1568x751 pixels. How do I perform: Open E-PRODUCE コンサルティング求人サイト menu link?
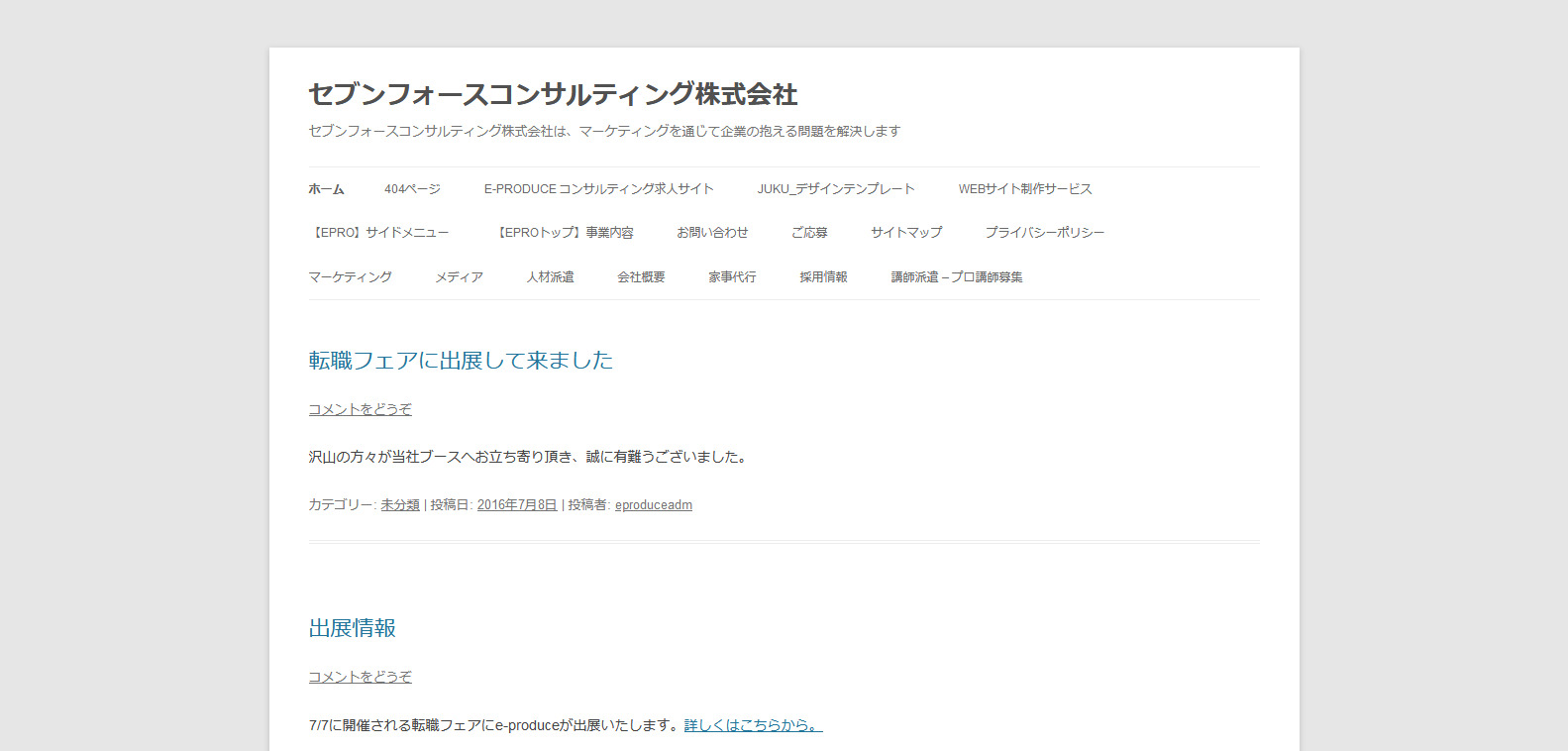pos(598,189)
